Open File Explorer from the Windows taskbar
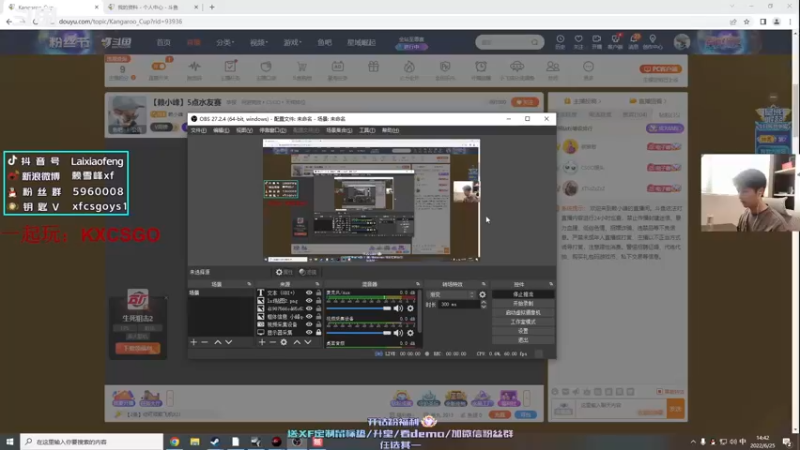Viewport: 800px width, 450px height. [x=195, y=442]
